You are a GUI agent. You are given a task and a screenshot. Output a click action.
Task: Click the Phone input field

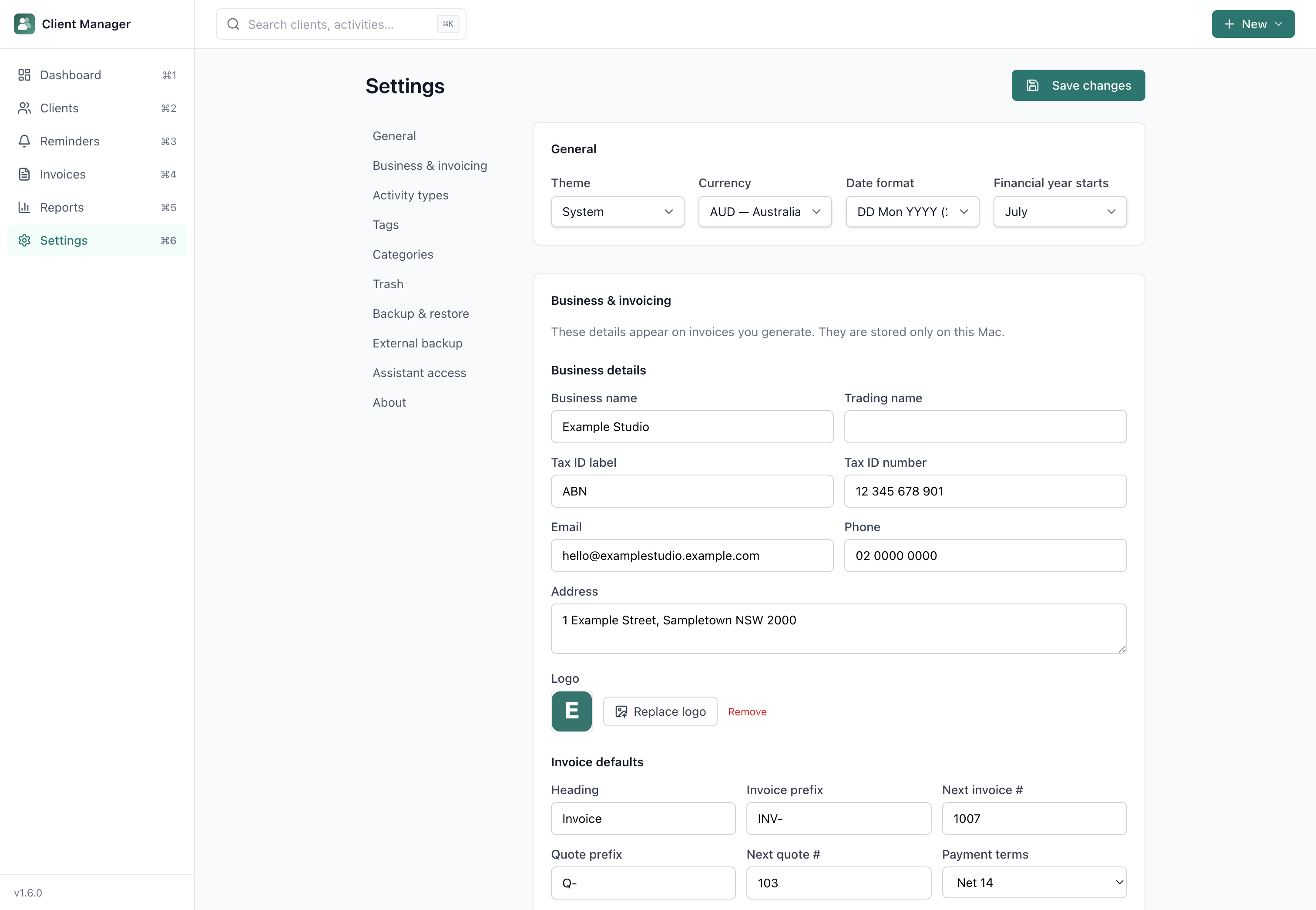(985, 555)
